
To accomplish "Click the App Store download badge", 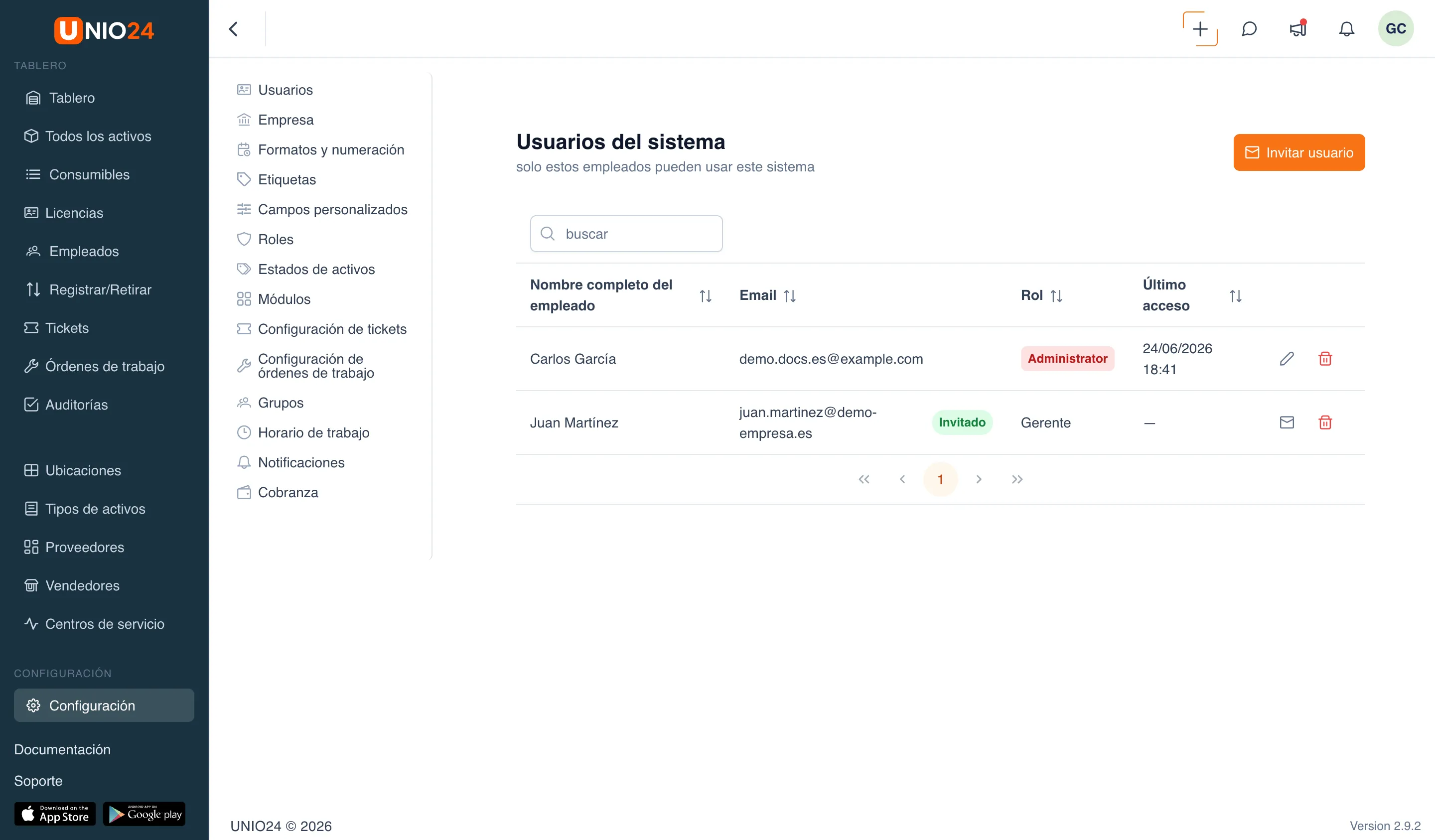I will [55, 814].
